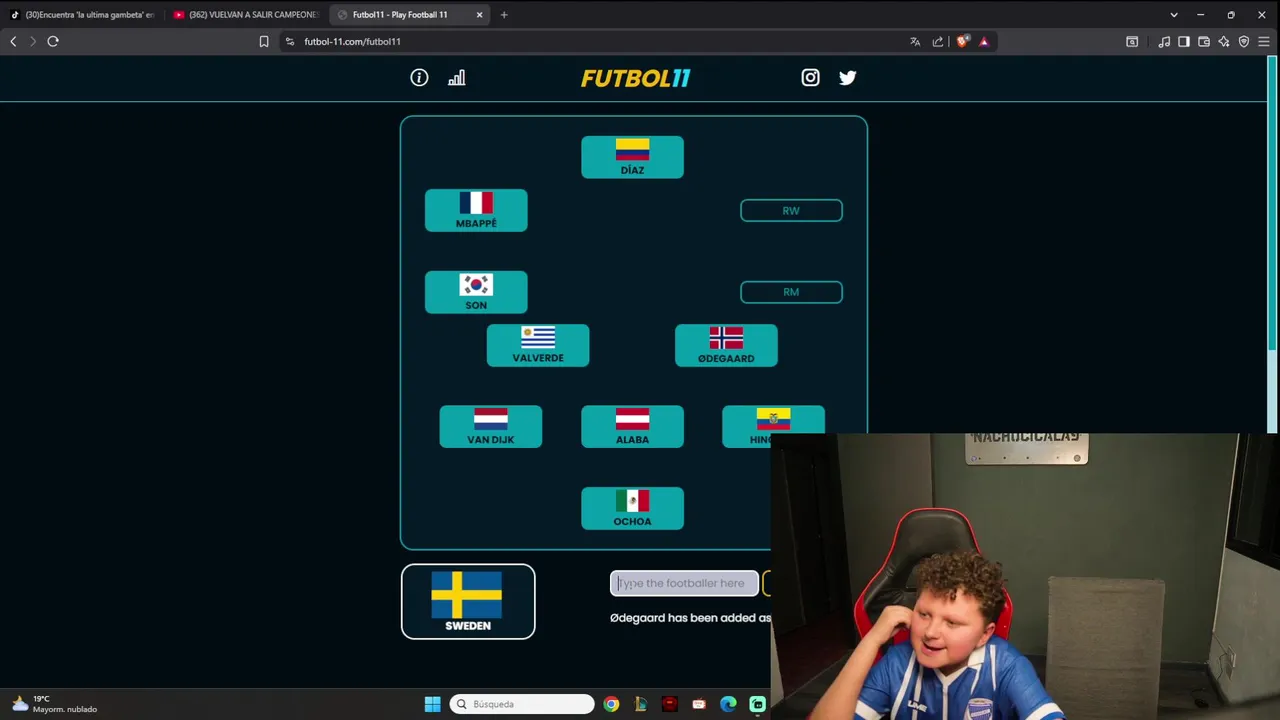
Task: Click the Ochoa Mexico player card
Action: [x=632, y=508]
